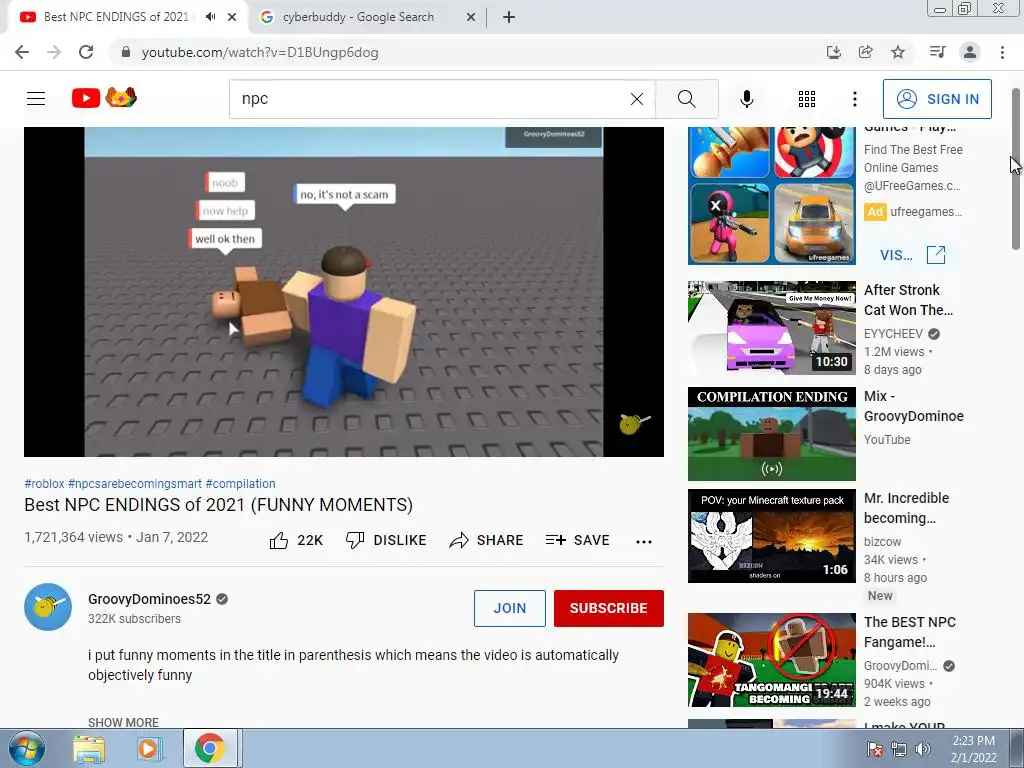Open the Chrome profile avatar

(x=970, y=52)
